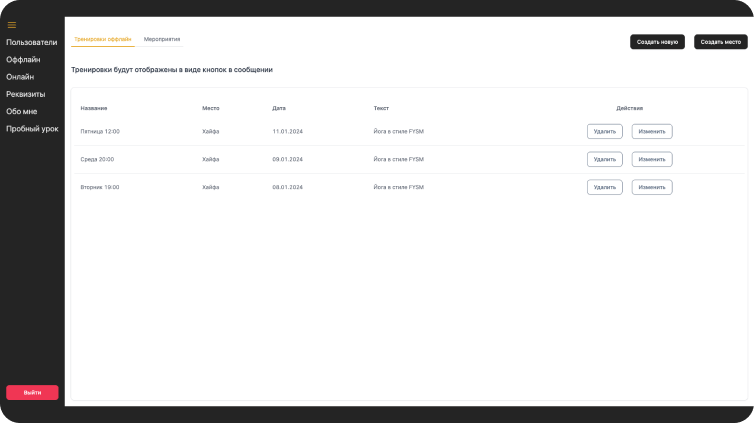Edit the Вторник 19:00 training
Viewport: 754px width, 423px height.
[x=651, y=187]
